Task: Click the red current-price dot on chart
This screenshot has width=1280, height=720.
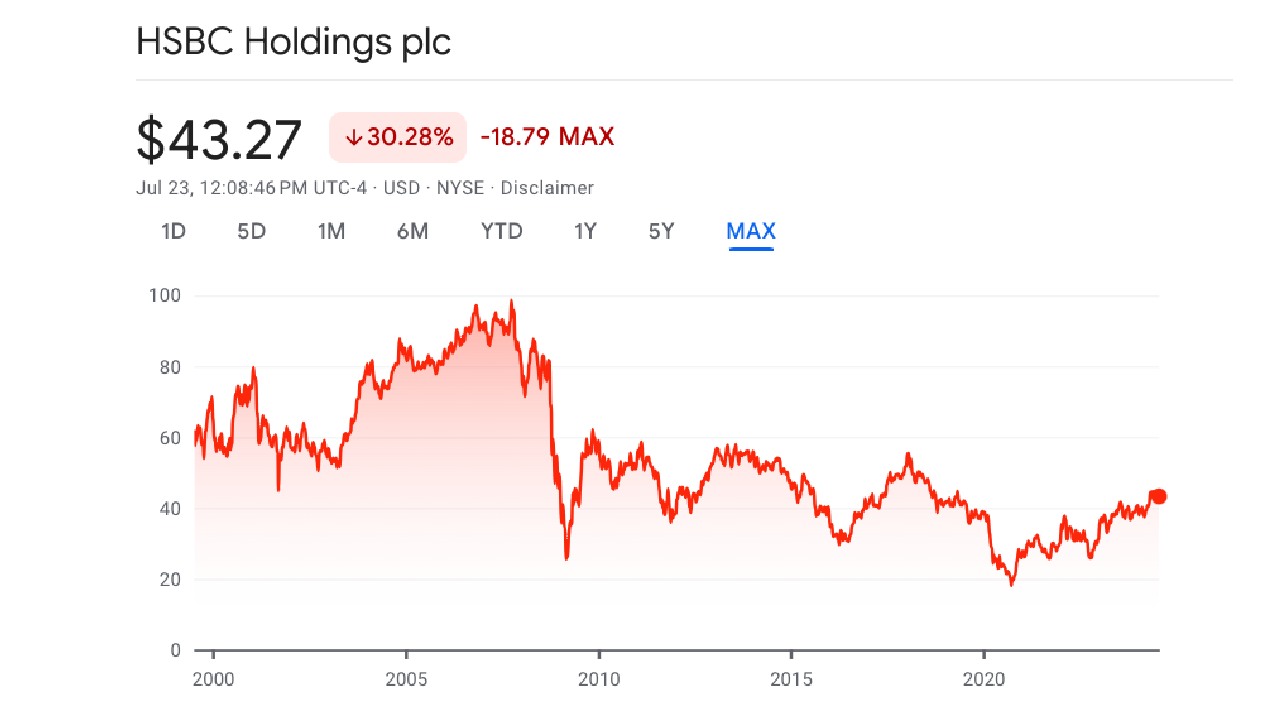Action: [1159, 496]
